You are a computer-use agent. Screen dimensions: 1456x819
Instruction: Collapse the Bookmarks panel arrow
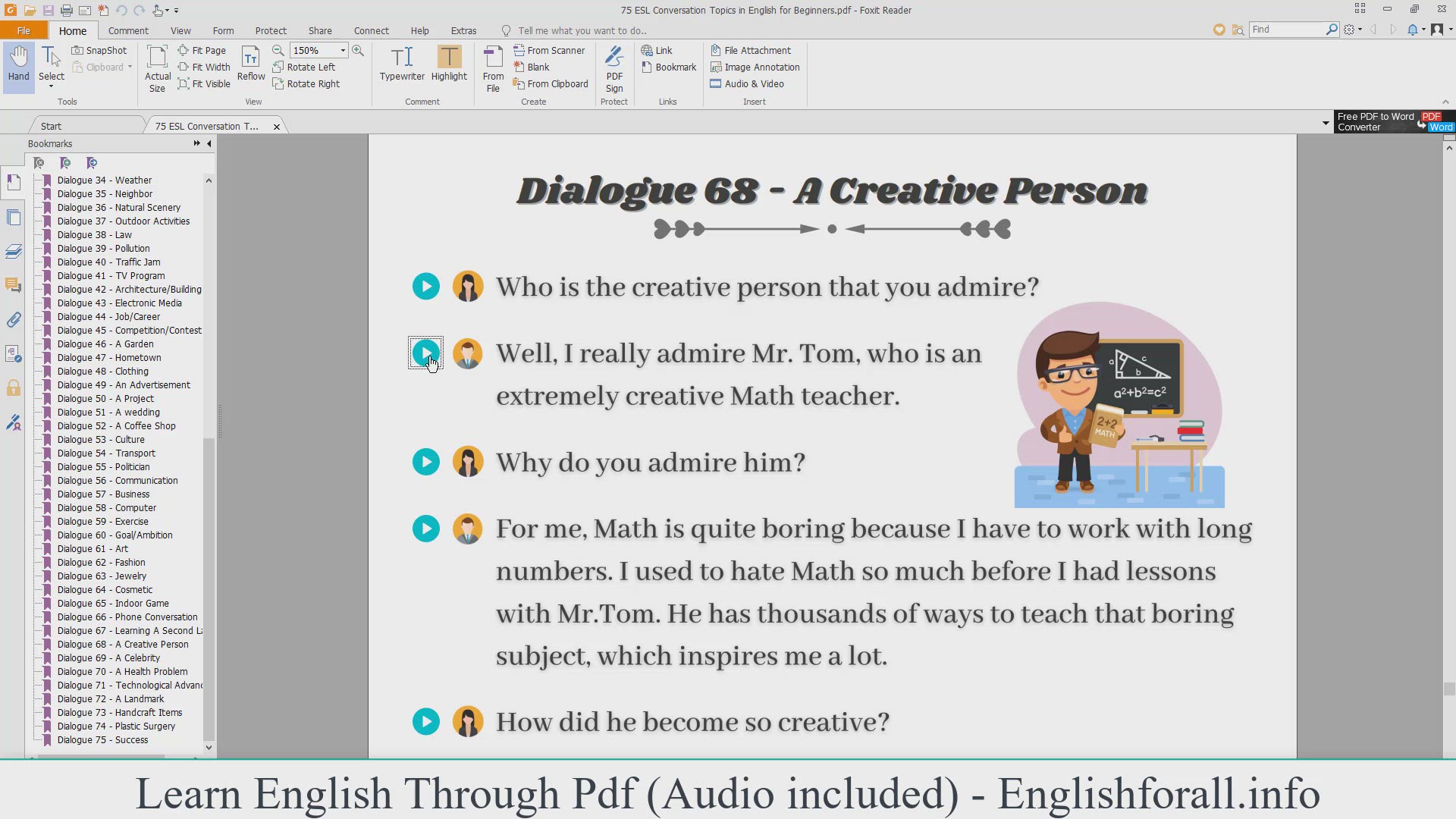pyautogui.click(x=209, y=143)
